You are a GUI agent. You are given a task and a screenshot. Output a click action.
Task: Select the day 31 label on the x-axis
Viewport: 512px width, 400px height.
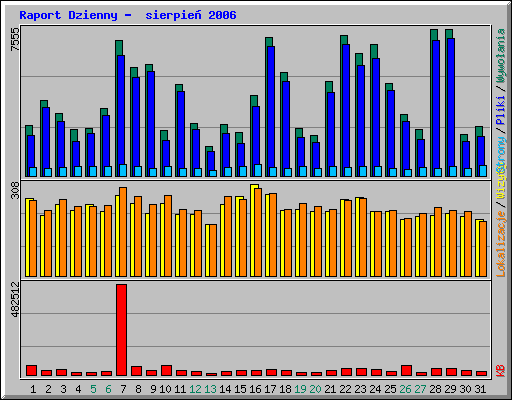(x=480, y=389)
